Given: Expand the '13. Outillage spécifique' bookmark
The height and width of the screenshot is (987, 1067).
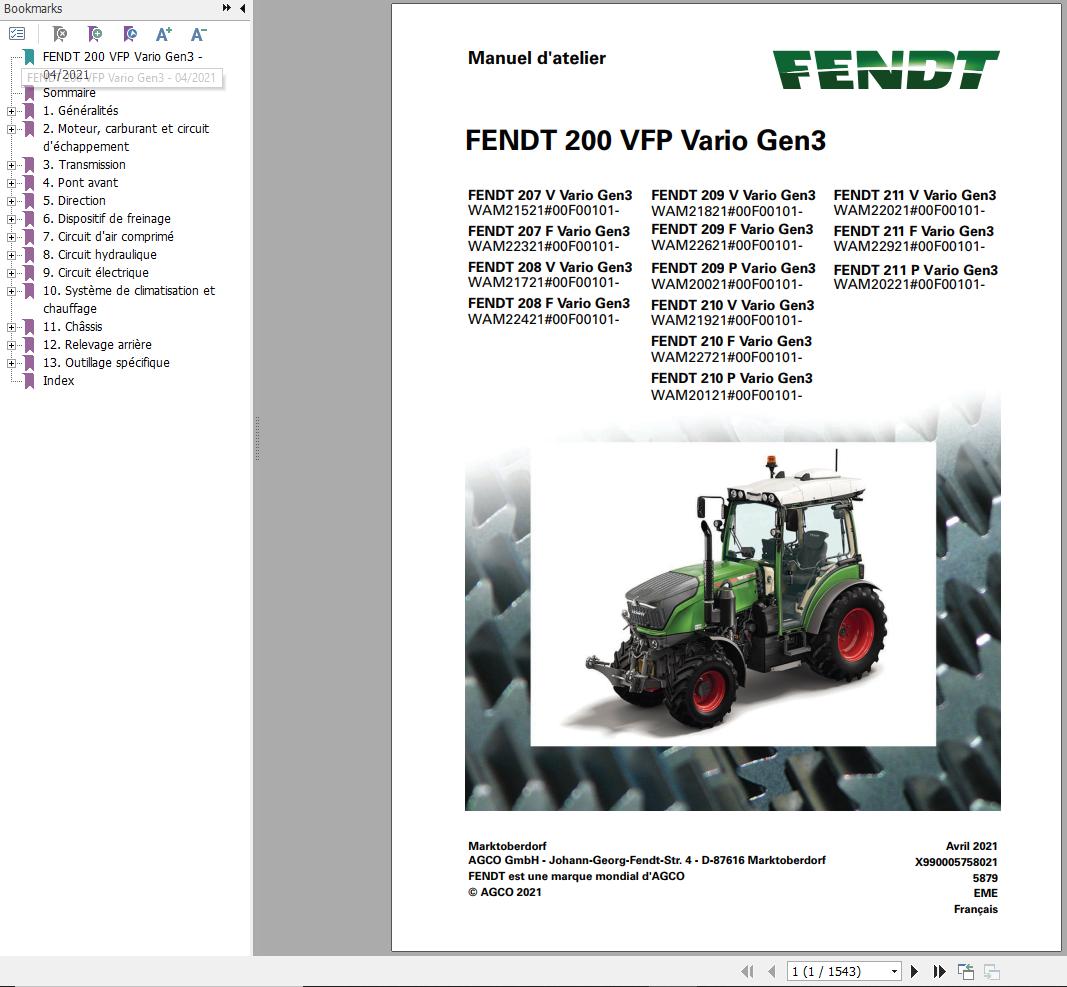Looking at the screenshot, I should 12,363.
